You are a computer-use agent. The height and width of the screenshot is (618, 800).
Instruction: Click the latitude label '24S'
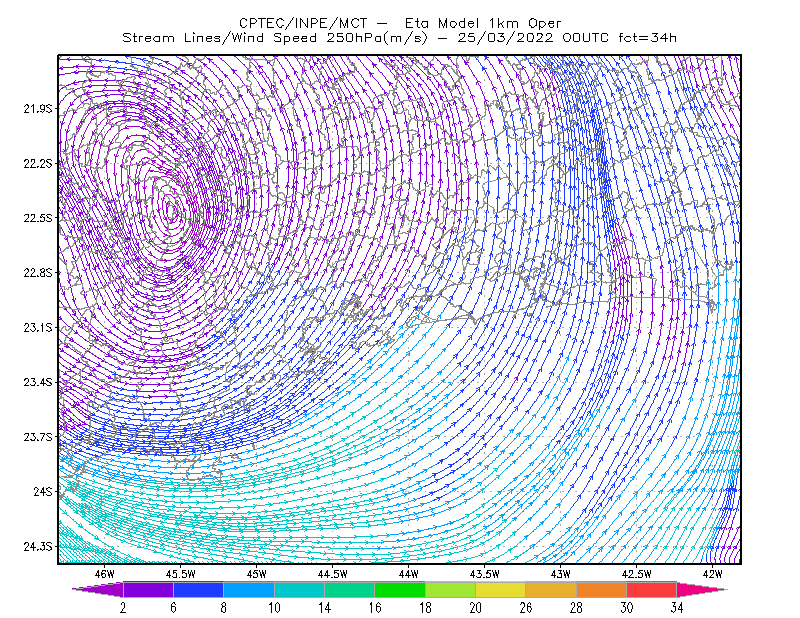(x=43, y=491)
